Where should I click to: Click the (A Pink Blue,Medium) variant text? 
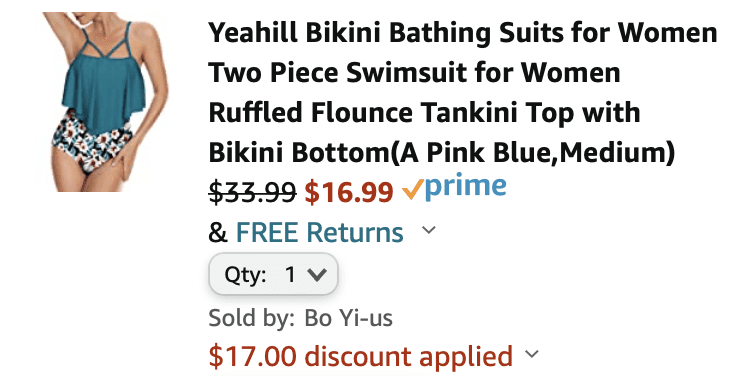[x=531, y=152]
